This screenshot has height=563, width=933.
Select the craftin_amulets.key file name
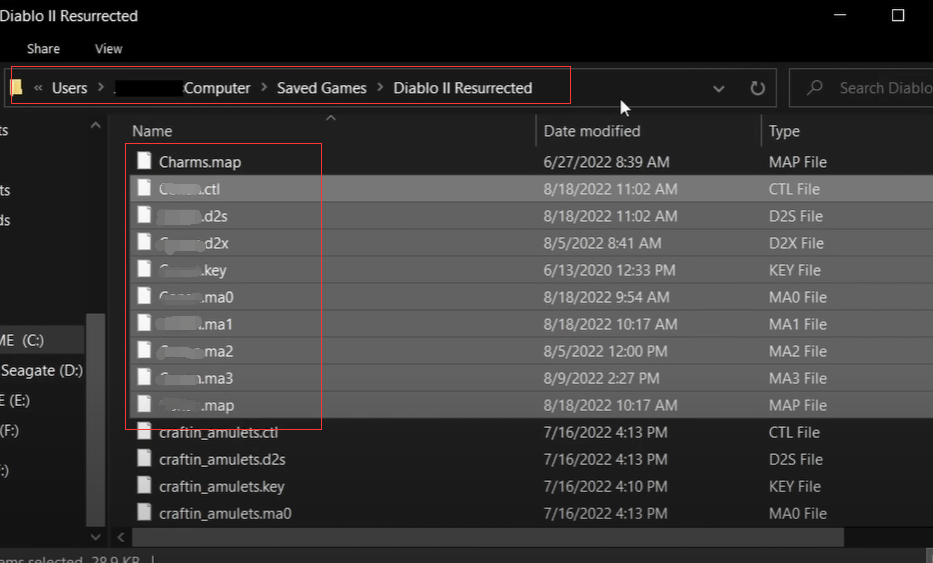pyautogui.click(x=221, y=487)
